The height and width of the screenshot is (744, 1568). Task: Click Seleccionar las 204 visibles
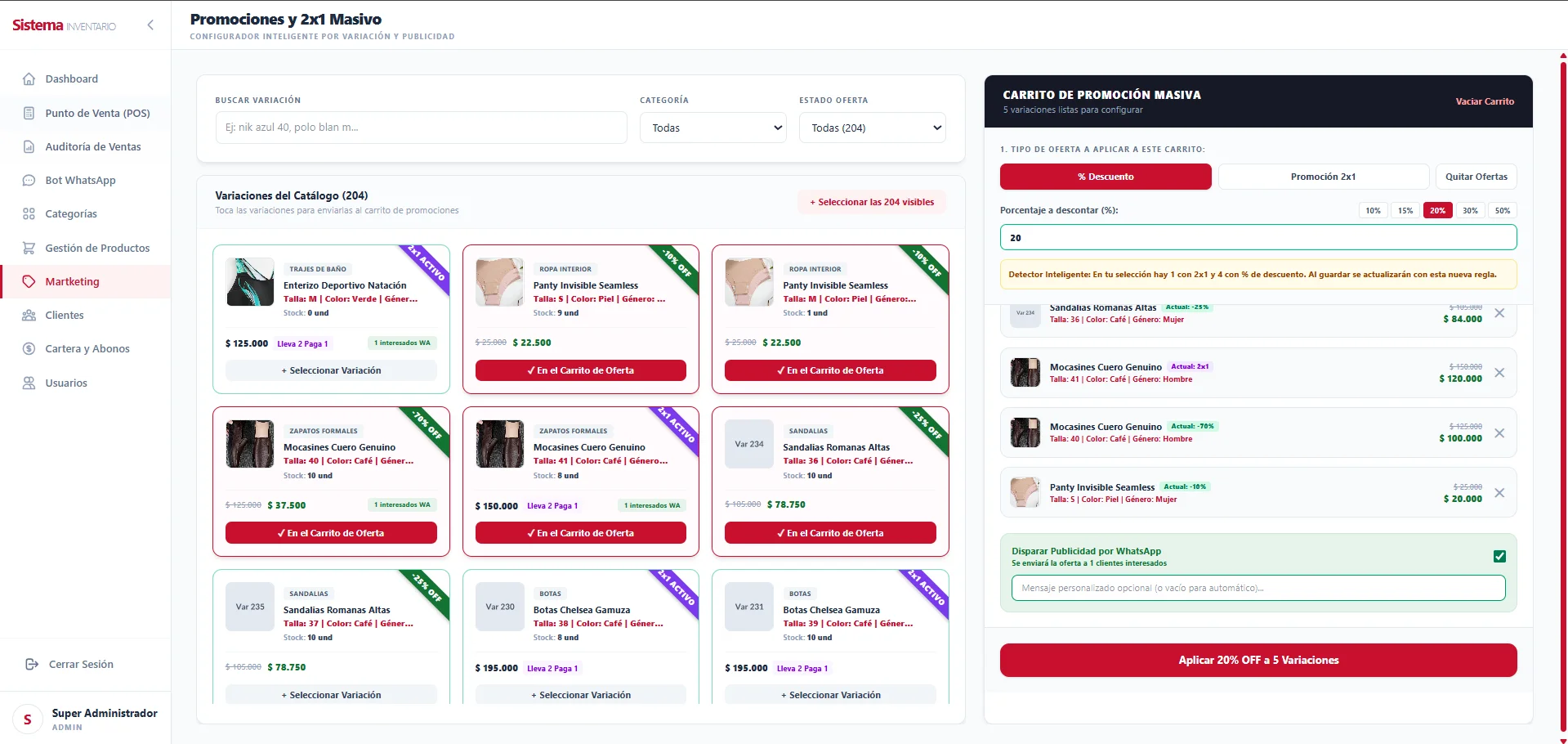coord(872,202)
